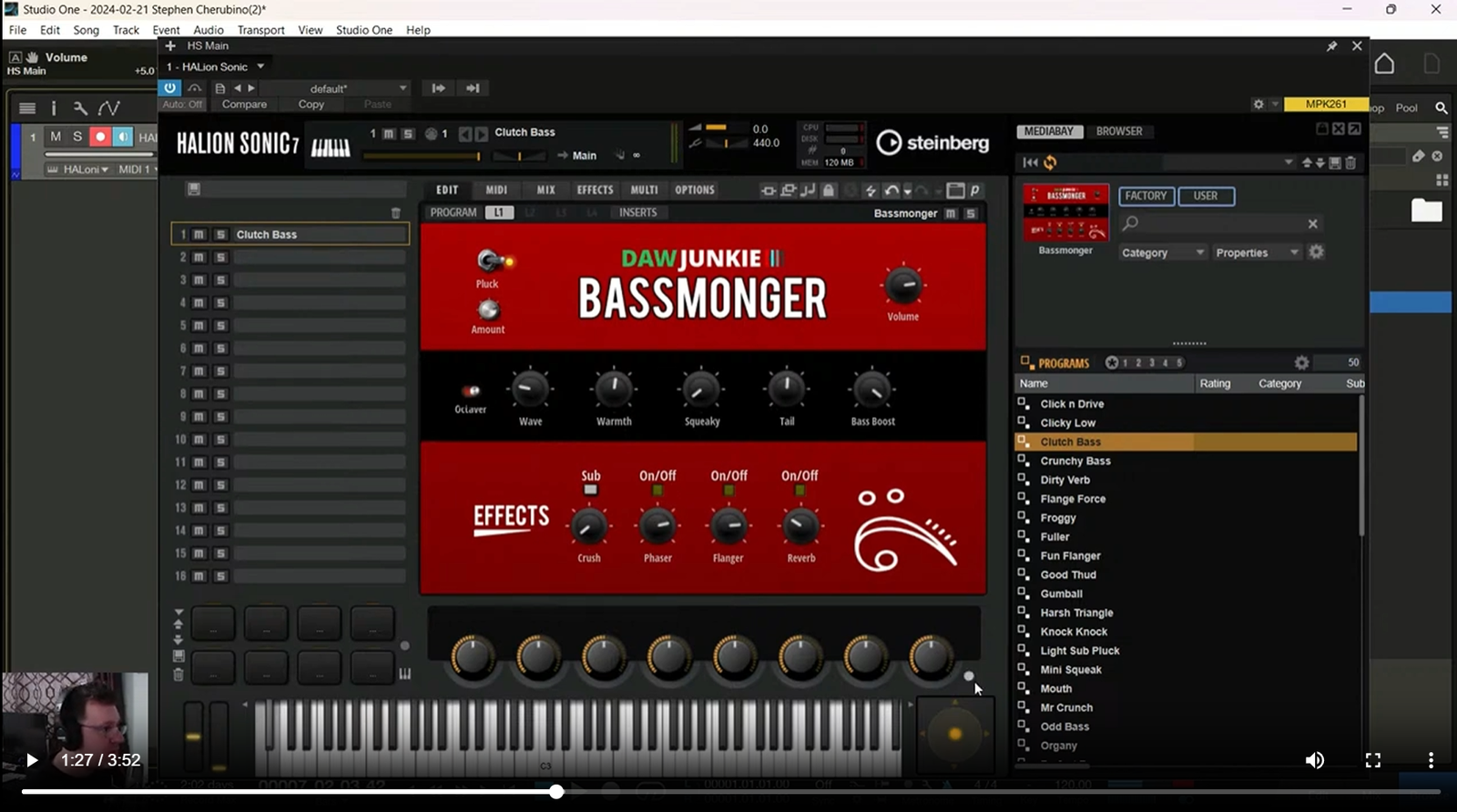Viewport: 1457px width, 812px height.
Task: Switch to the MIDI tab
Action: 496,189
